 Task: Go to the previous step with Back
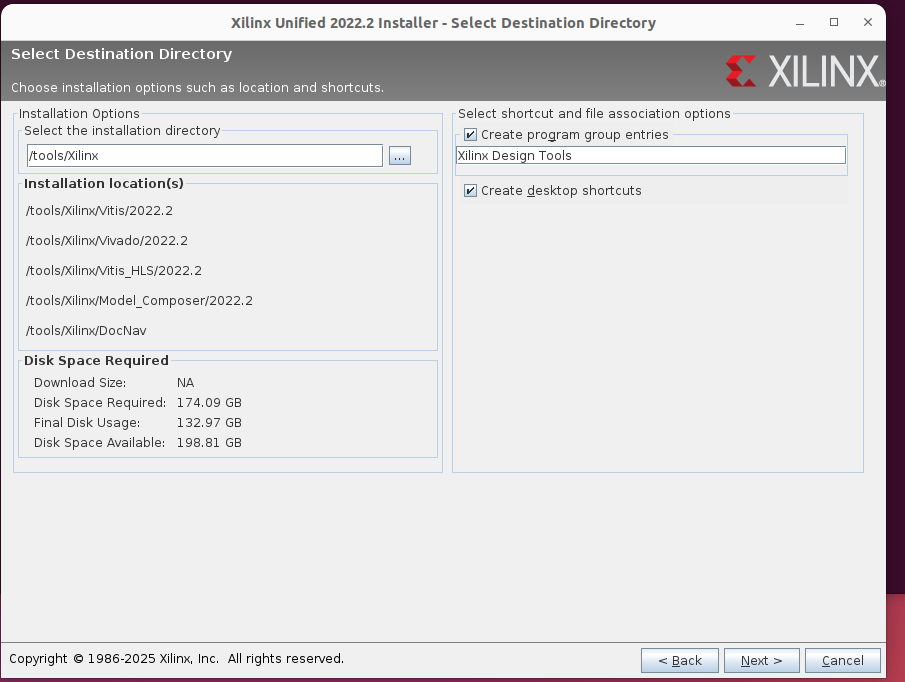coord(680,660)
